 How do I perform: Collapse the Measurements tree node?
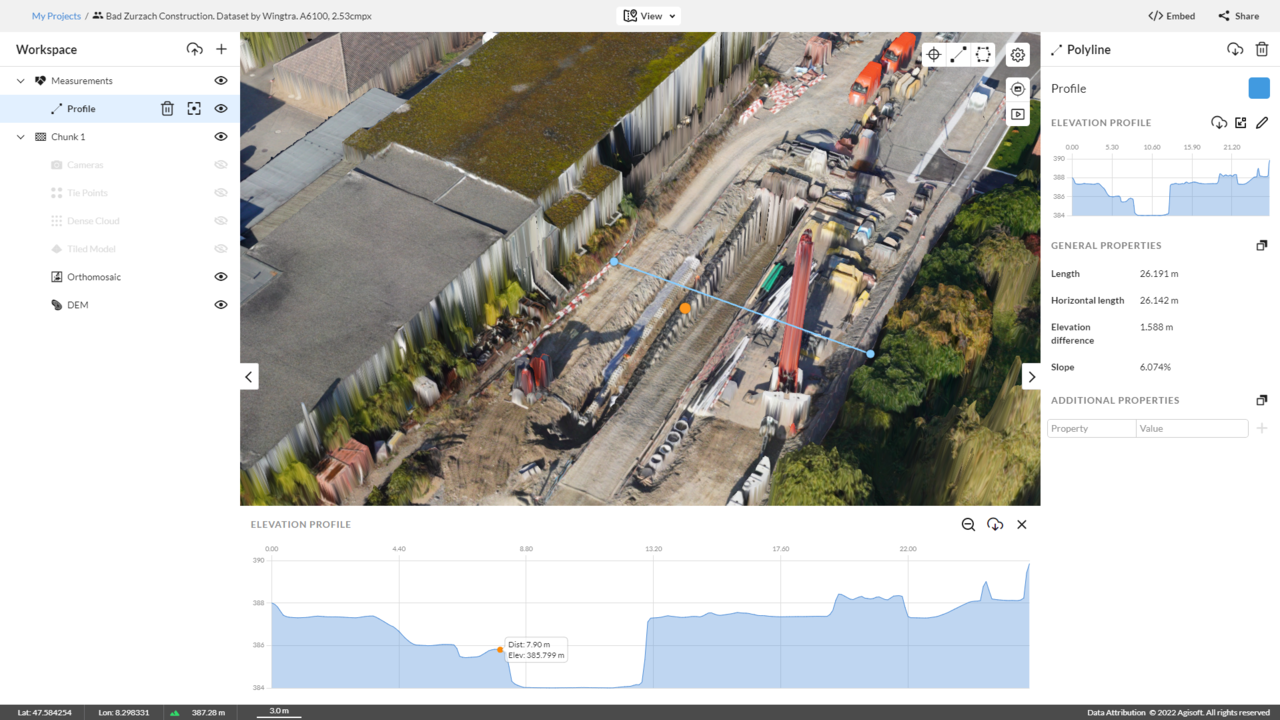click(x=20, y=80)
